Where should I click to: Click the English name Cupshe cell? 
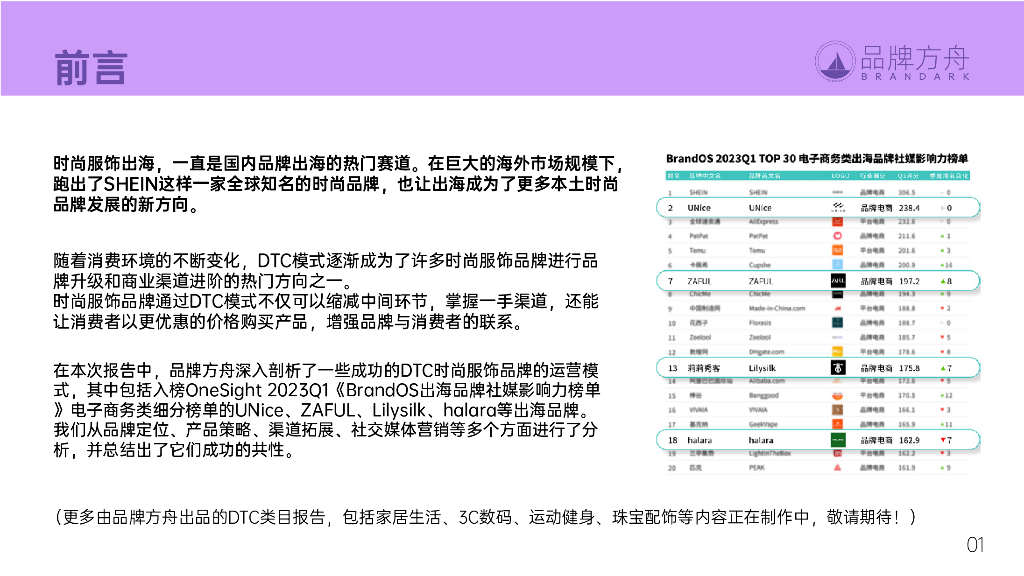tap(760, 265)
